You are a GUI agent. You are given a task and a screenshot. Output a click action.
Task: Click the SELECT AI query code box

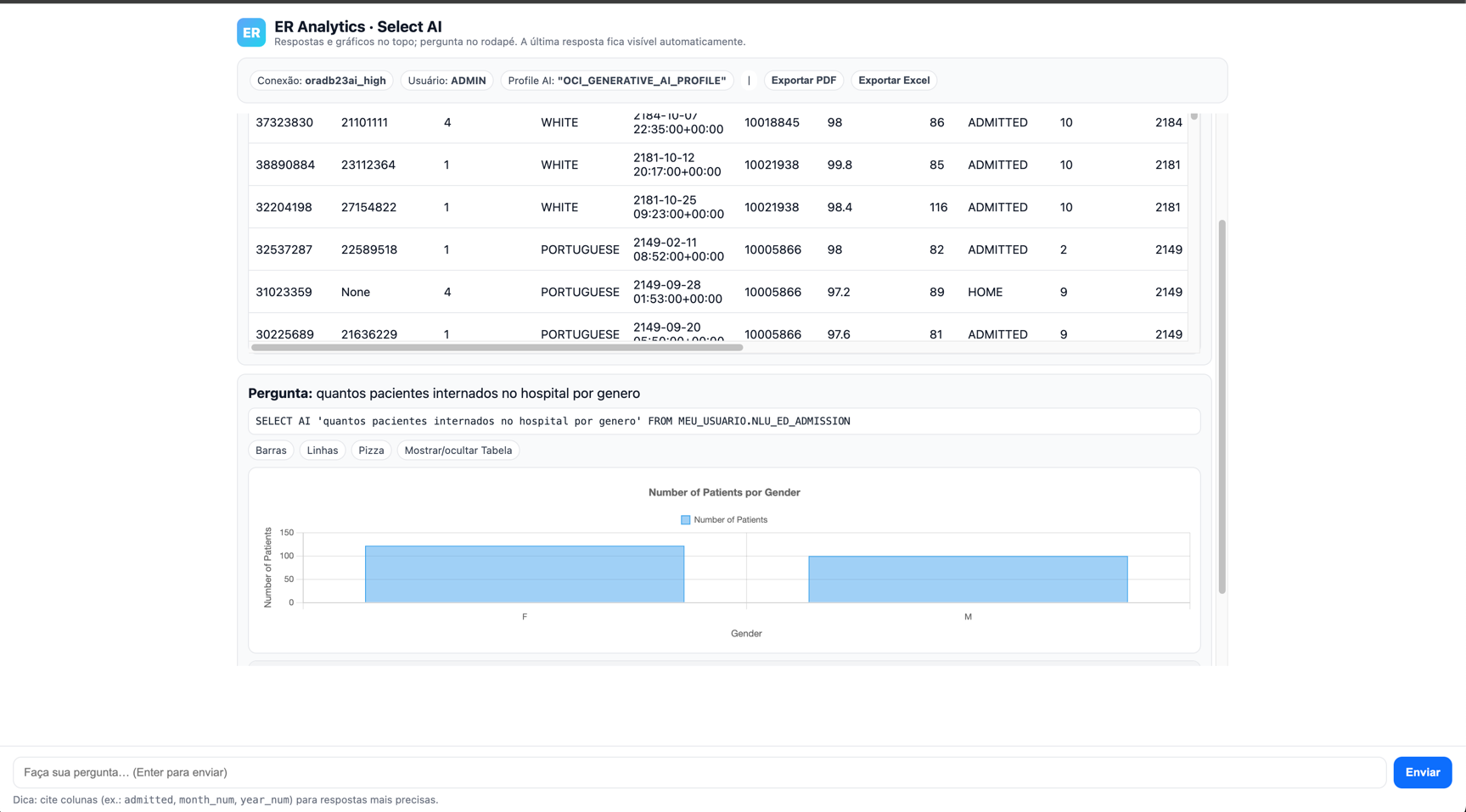click(723, 421)
